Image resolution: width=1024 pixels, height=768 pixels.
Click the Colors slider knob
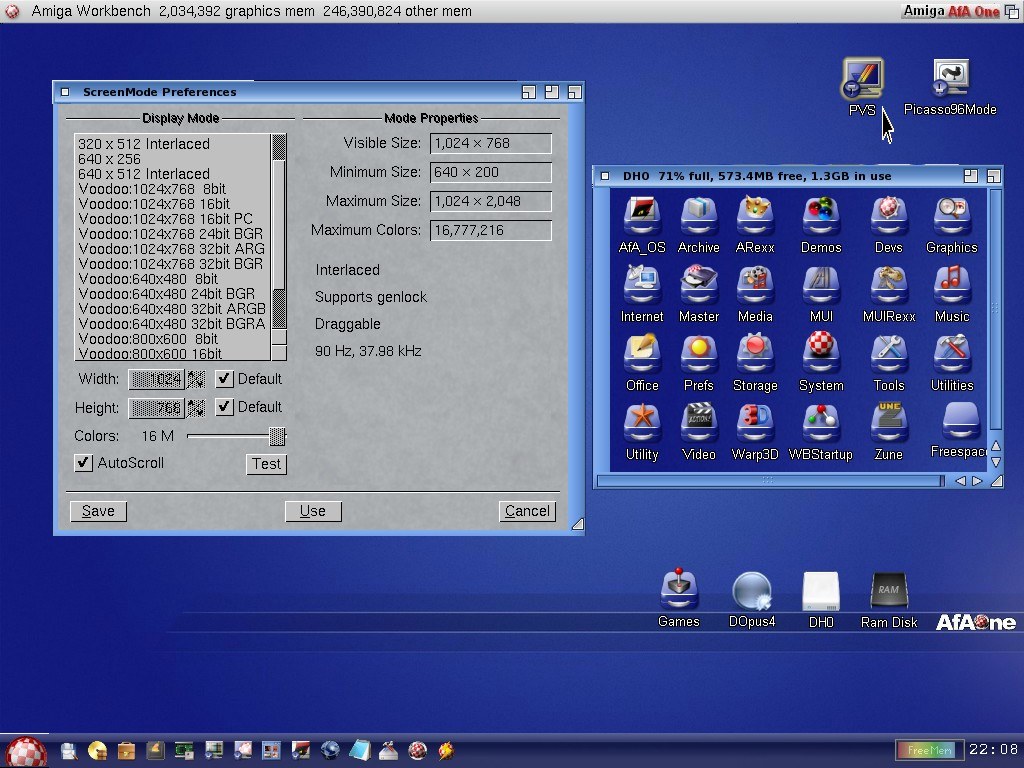click(x=277, y=436)
